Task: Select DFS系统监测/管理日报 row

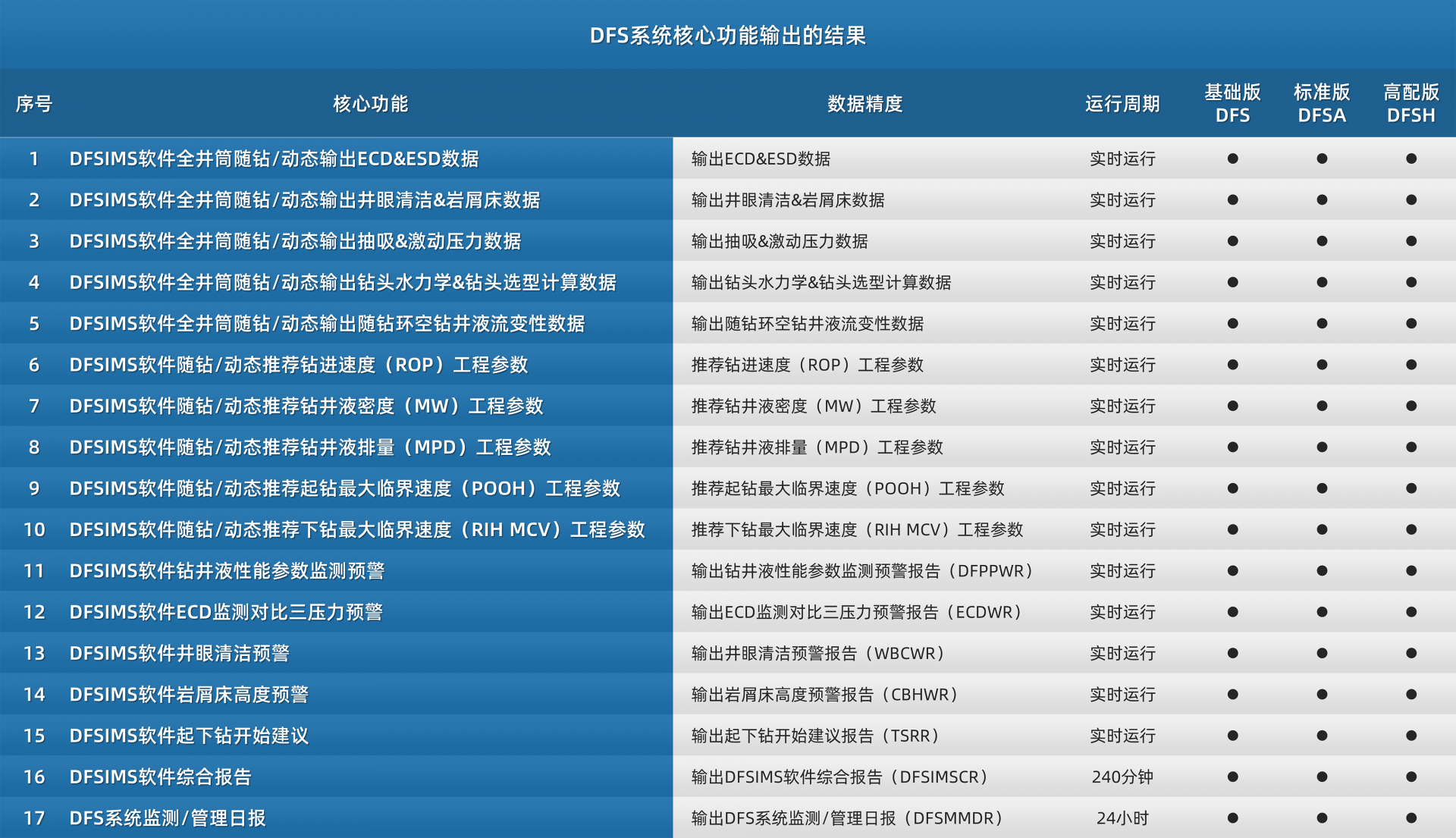Action: tap(167, 818)
